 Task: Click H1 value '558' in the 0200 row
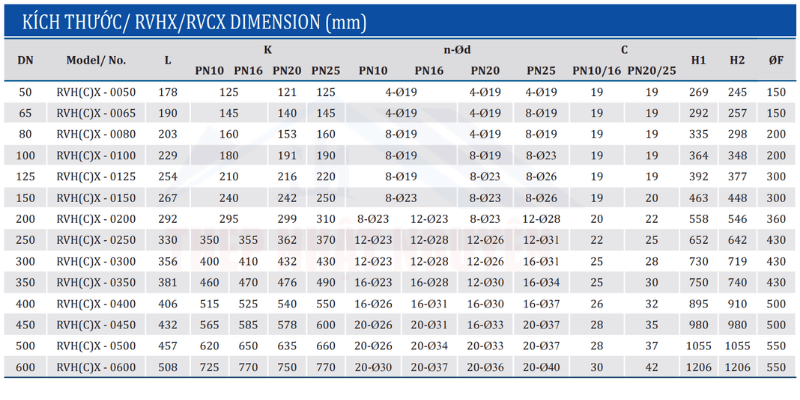698,219
